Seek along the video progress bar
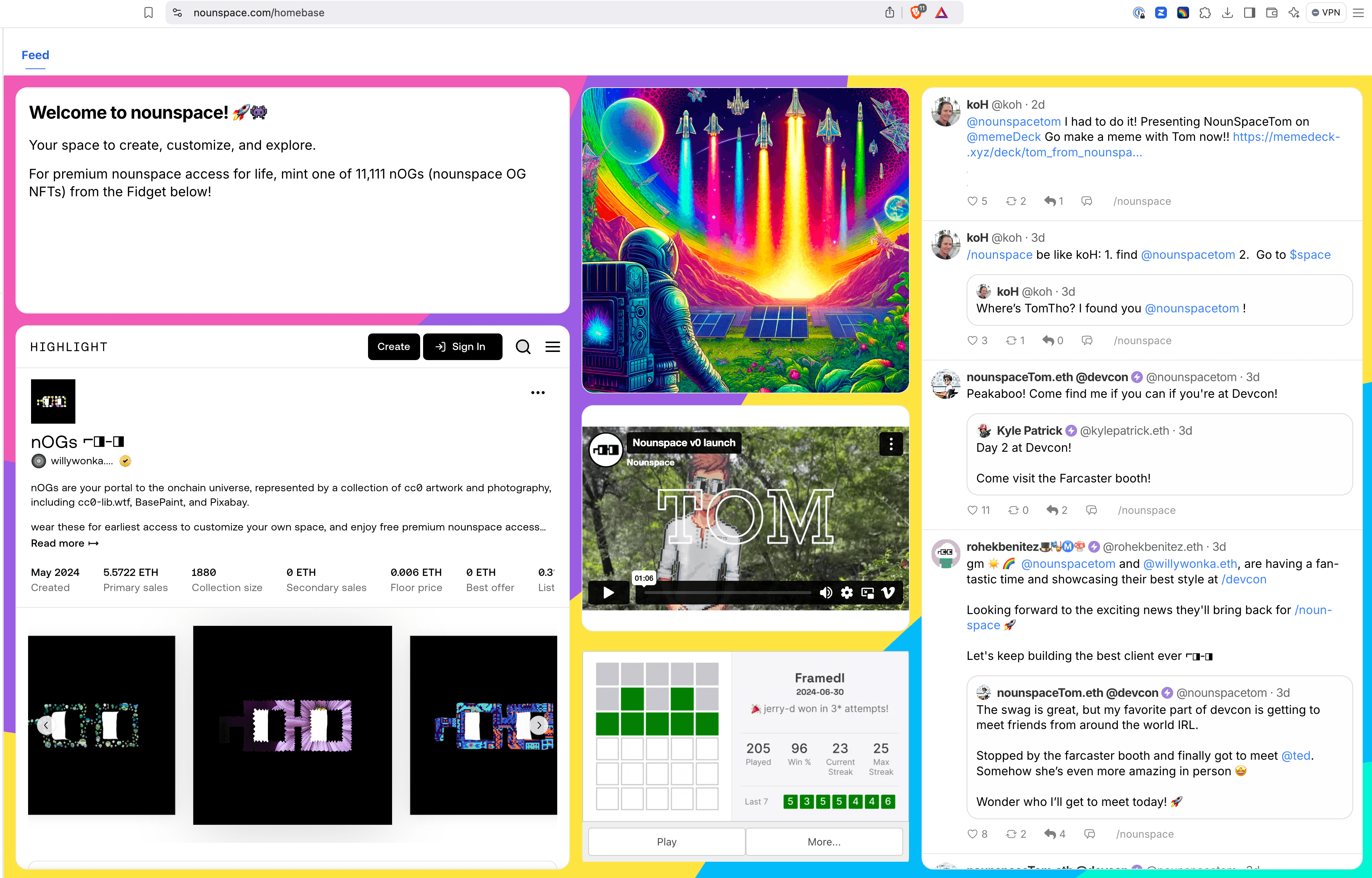 (728, 593)
